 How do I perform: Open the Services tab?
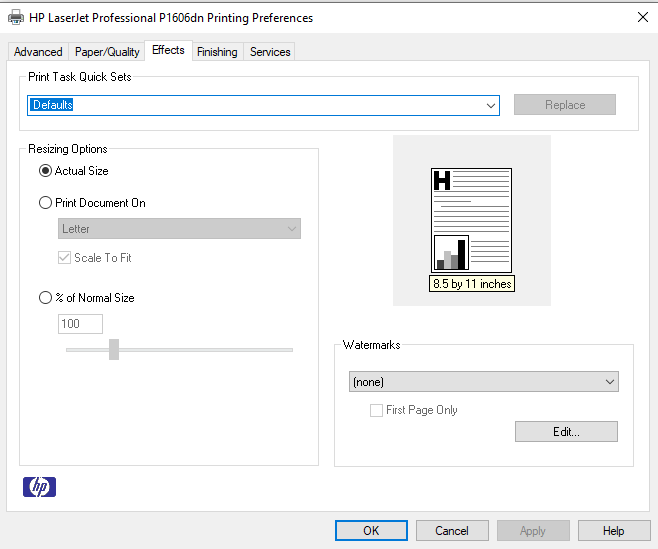270,52
